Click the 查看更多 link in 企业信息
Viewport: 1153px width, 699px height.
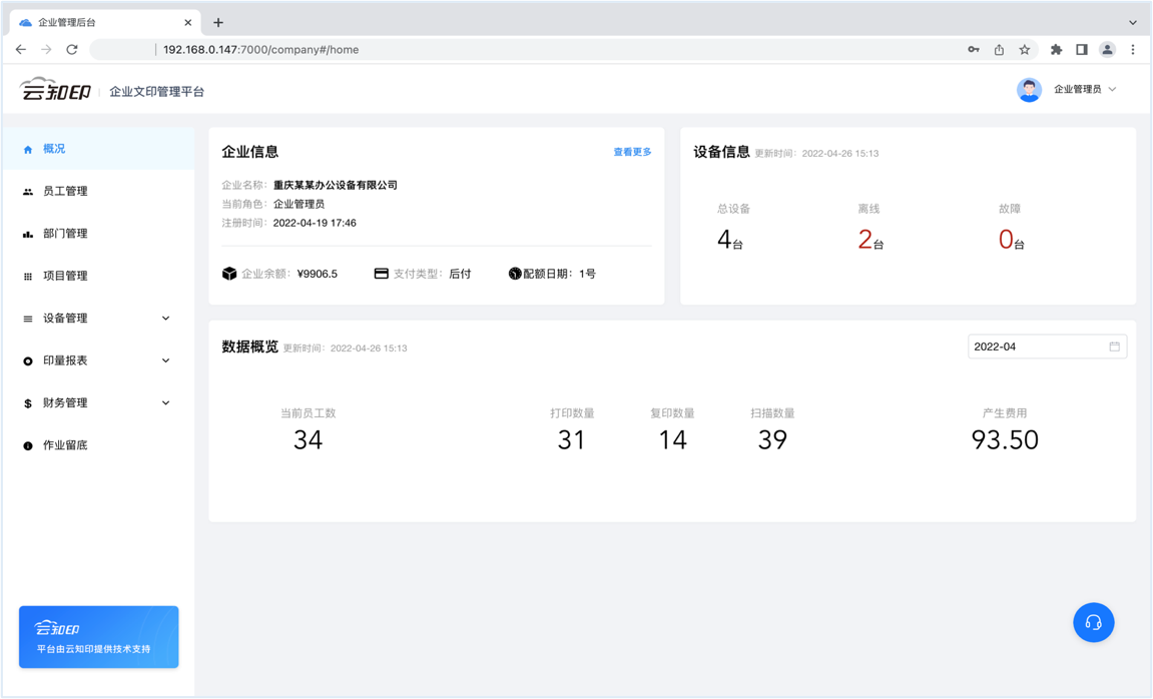point(632,152)
